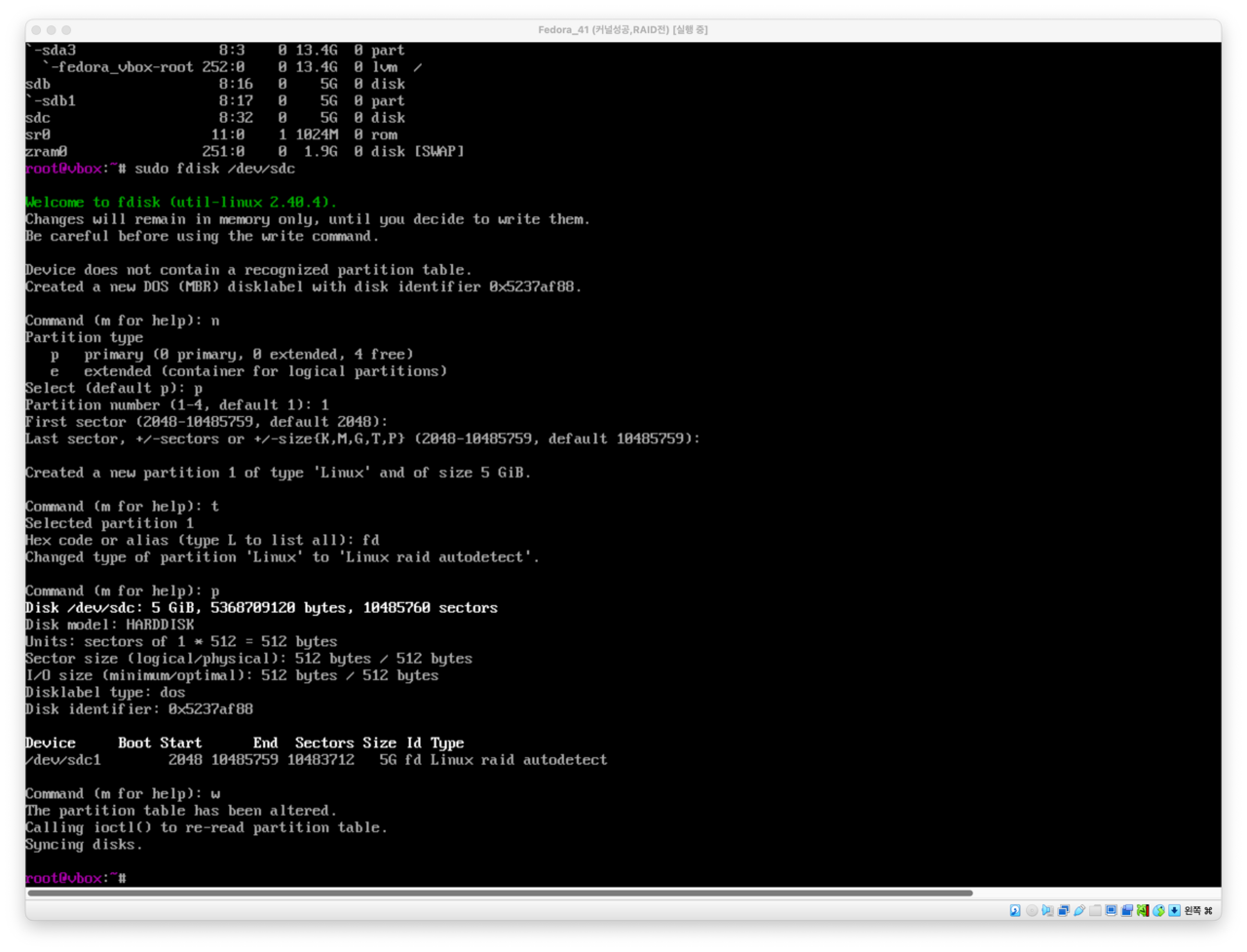The image size is (1247, 952).
Task: Click the last root@vbox shell prompt
Action: pos(75,878)
